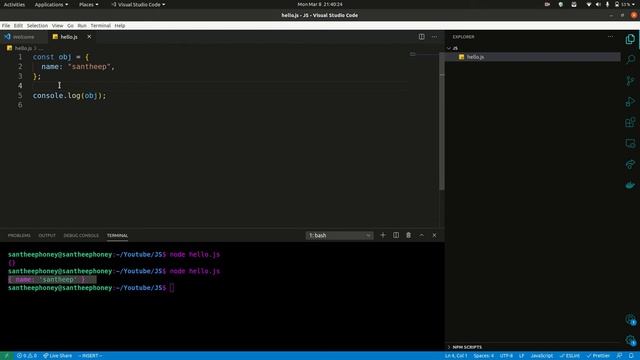Open the Run menu
This screenshot has height=360, width=640.
pos(82,25)
